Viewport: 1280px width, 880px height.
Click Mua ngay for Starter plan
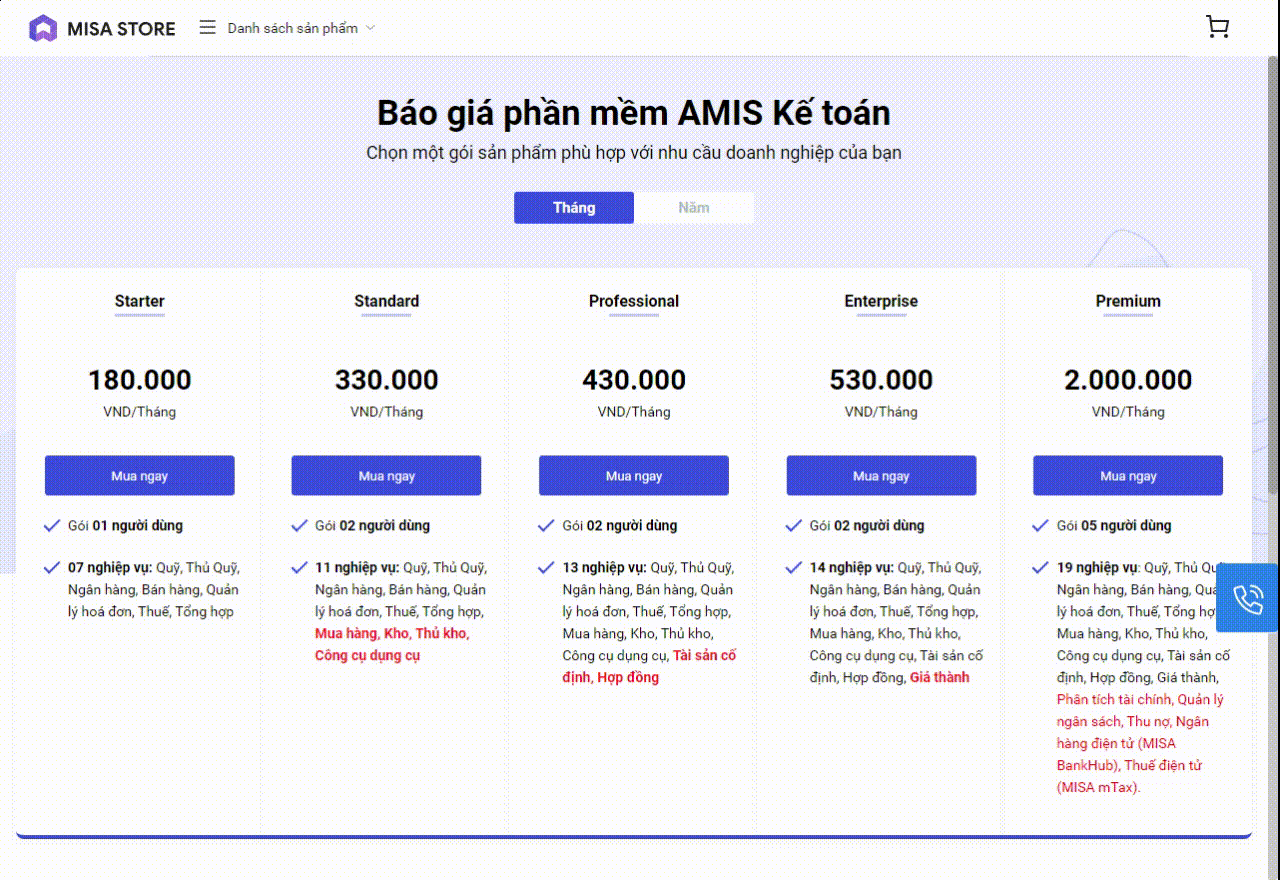coord(140,476)
